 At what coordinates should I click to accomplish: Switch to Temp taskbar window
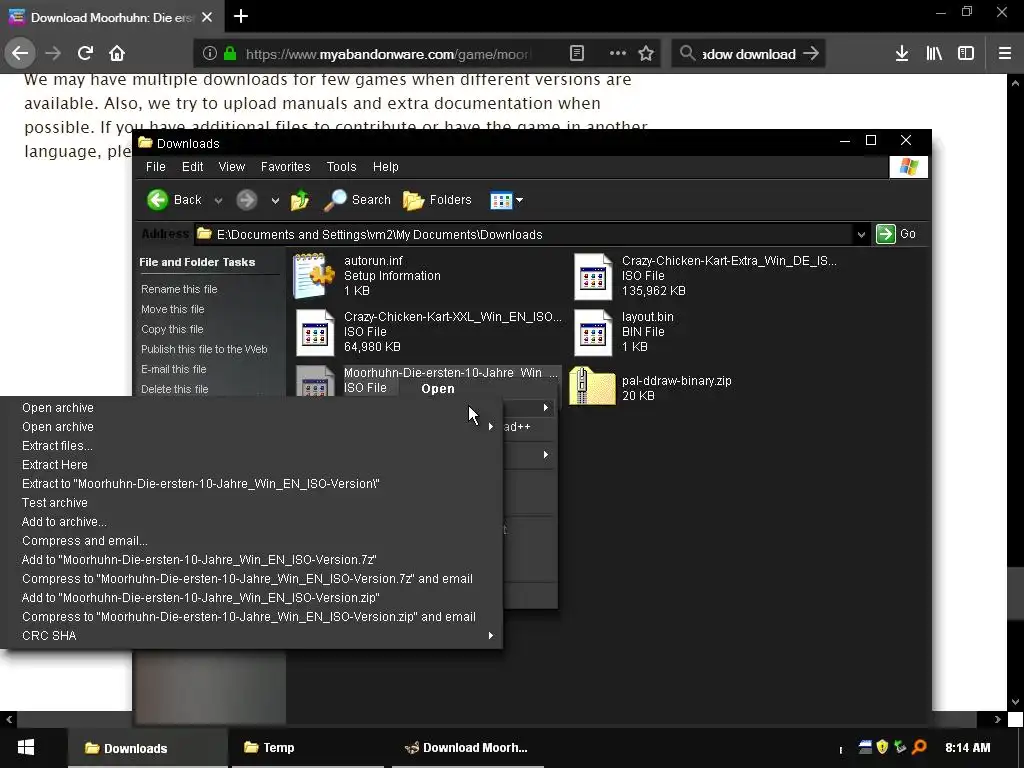307,748
